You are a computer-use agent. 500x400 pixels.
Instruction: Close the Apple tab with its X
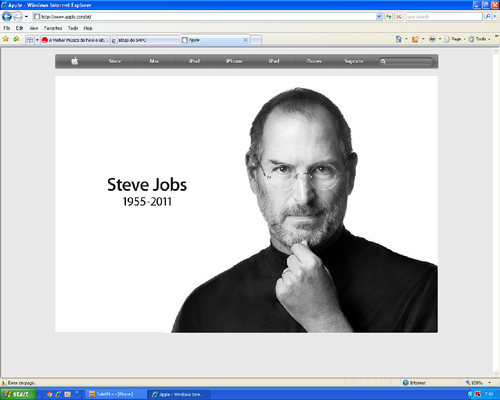pyautogui.click(x=245, y=40)
